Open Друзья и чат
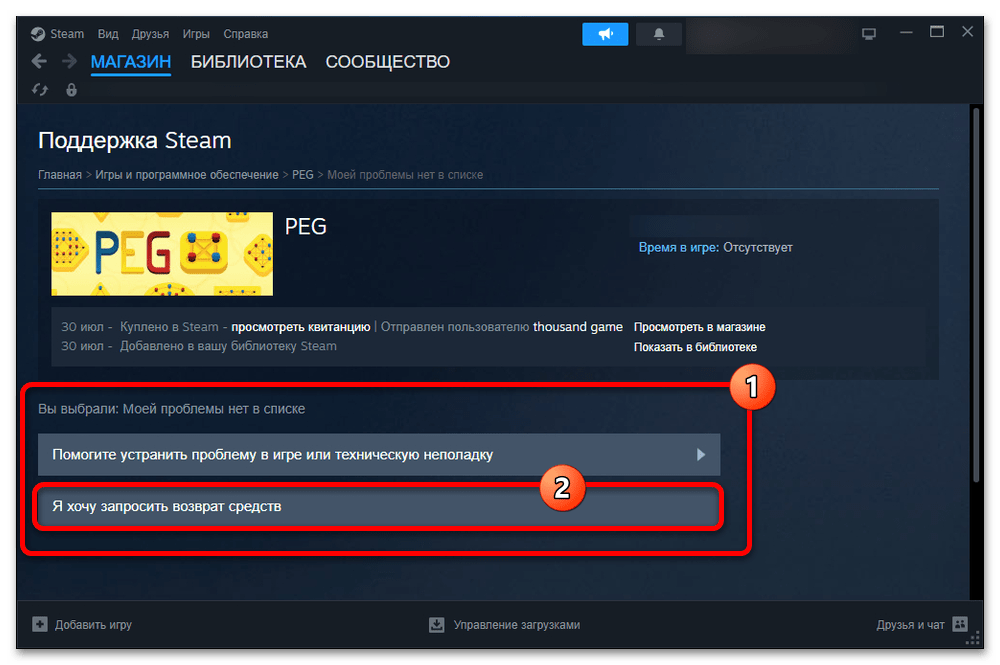The image size is (1000, 665). point(910,625)
